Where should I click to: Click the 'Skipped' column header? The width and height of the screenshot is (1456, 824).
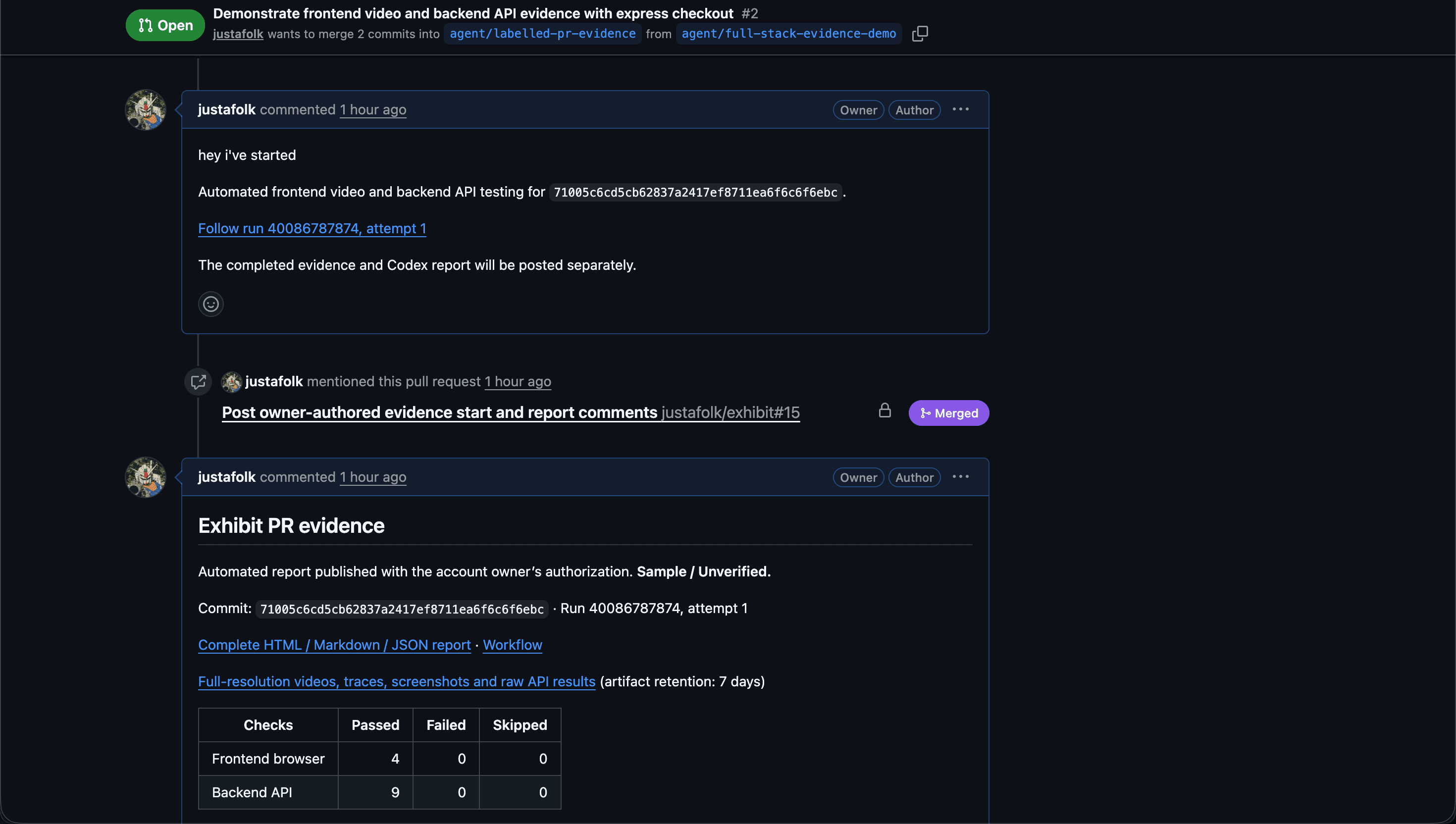point(520,725)
